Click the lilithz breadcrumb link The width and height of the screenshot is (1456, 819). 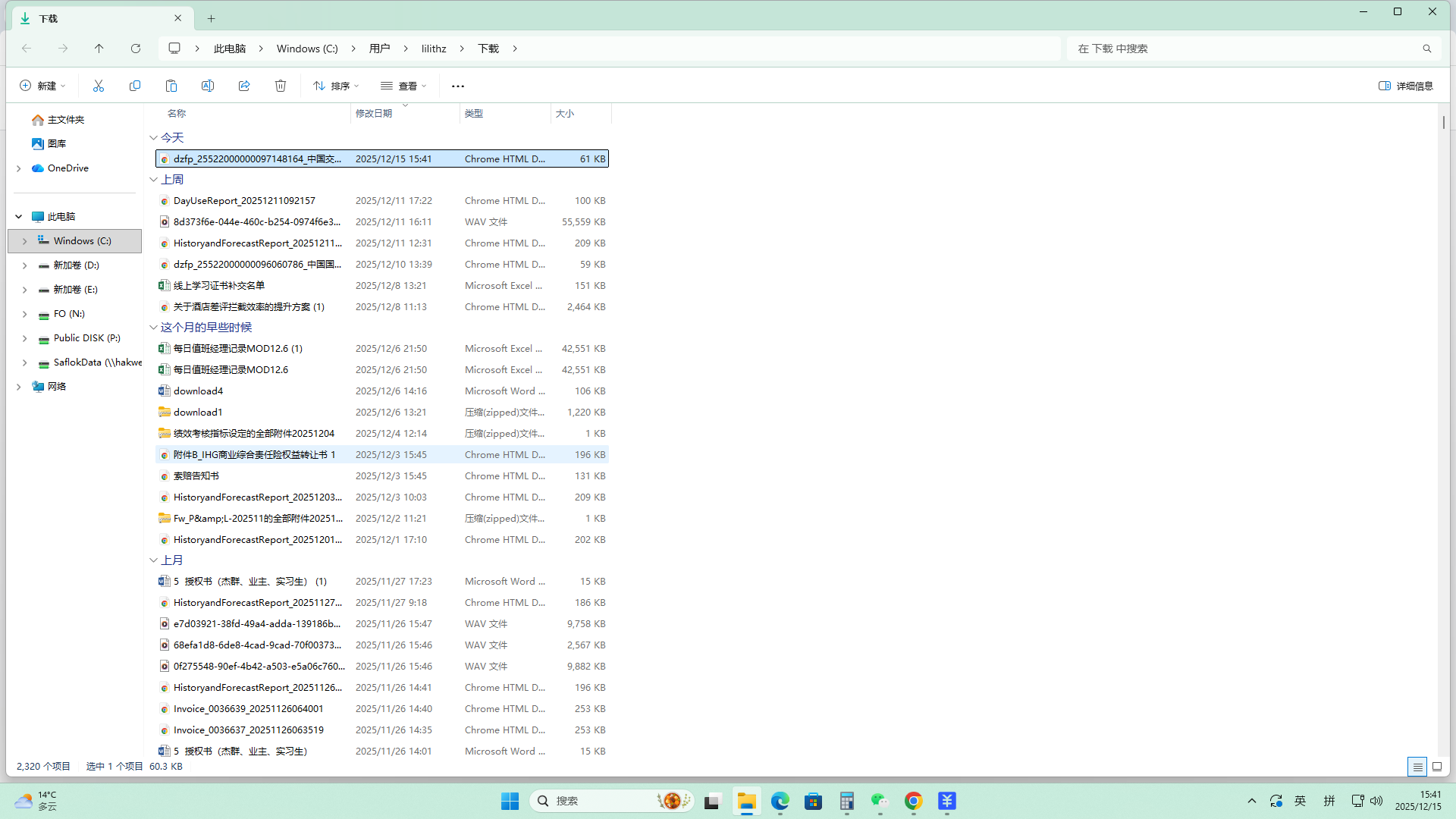click(434, 49)
